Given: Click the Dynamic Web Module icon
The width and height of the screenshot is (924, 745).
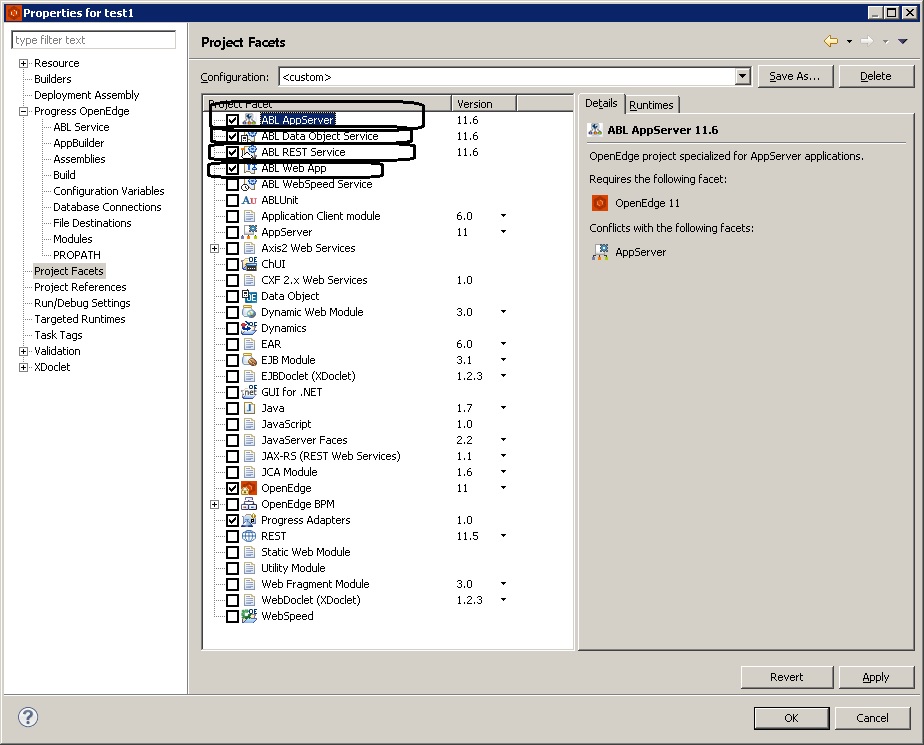Looking at the screenshot, I should 249,312.
